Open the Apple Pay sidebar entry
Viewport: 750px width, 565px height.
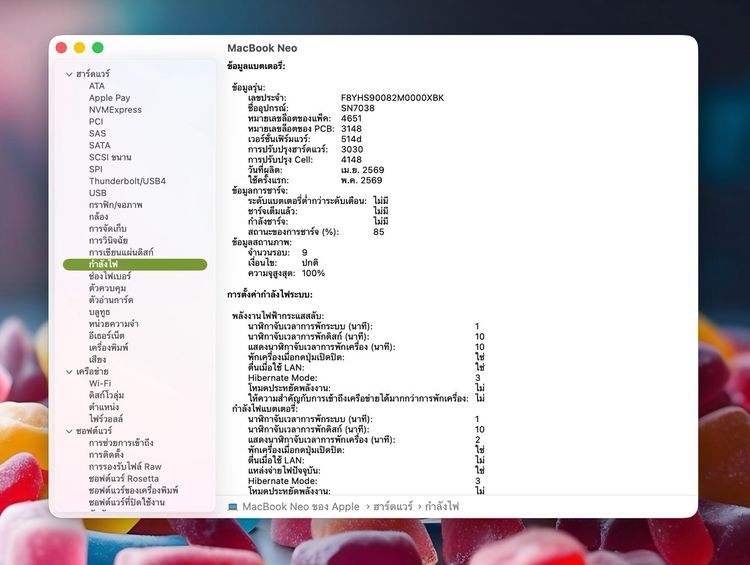point(110,98)
